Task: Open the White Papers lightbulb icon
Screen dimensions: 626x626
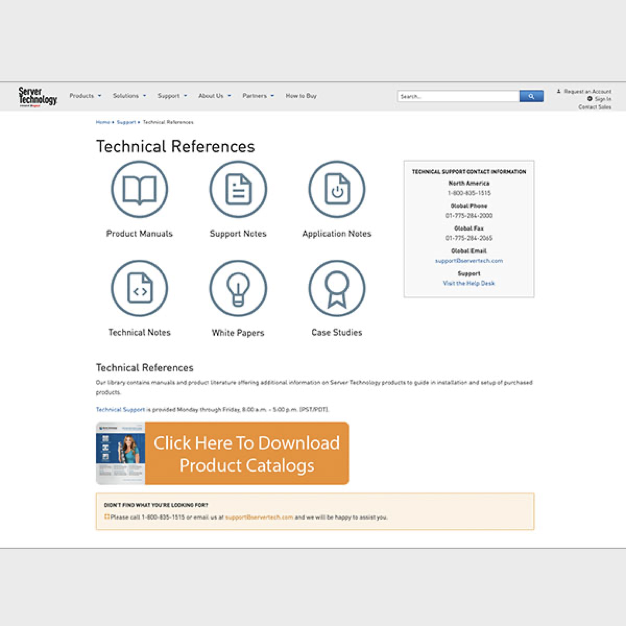Action: pyautogui.click(x=238, y=288)
